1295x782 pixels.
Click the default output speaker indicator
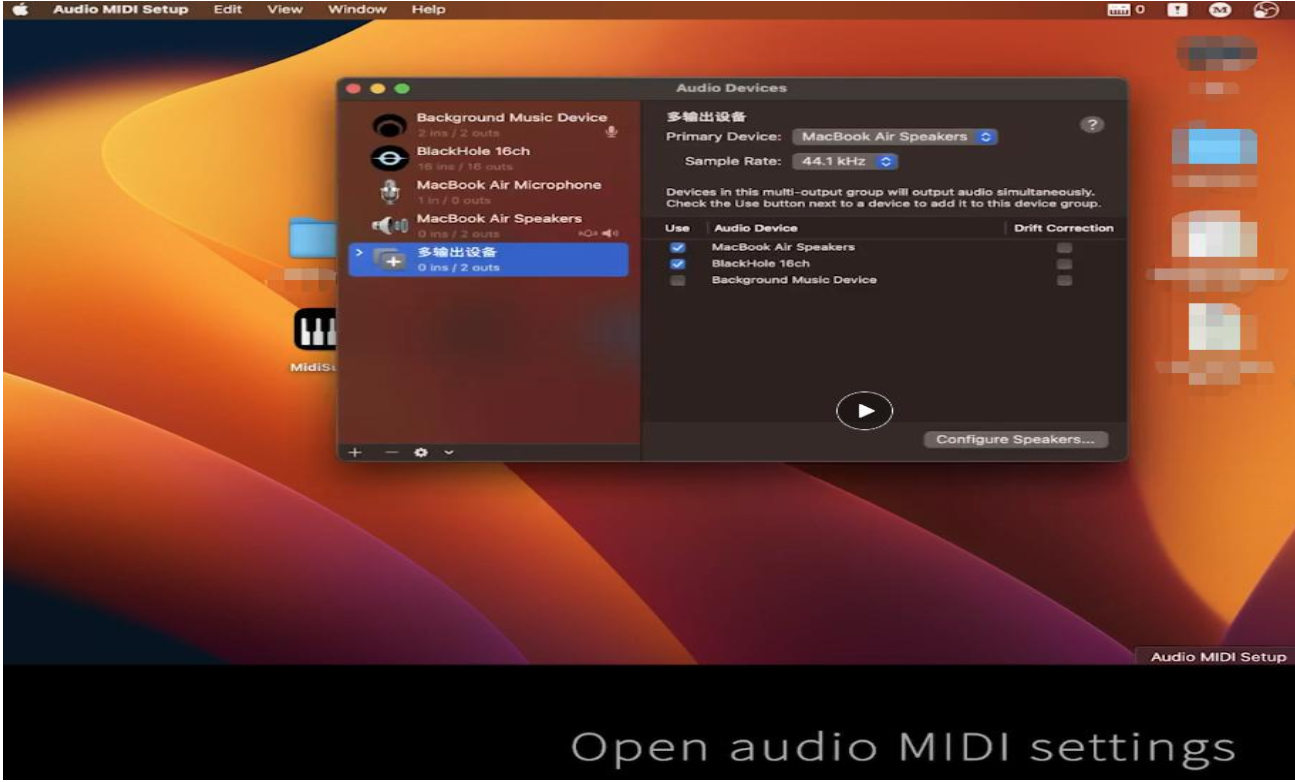click(x=609, y=233)
